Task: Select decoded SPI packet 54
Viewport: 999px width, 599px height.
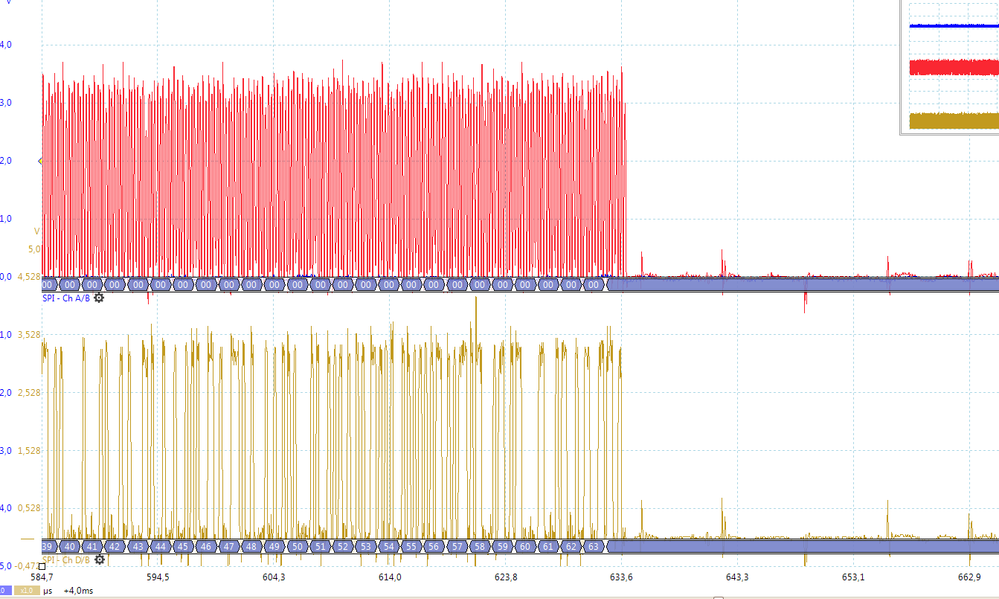Action: 389,546
